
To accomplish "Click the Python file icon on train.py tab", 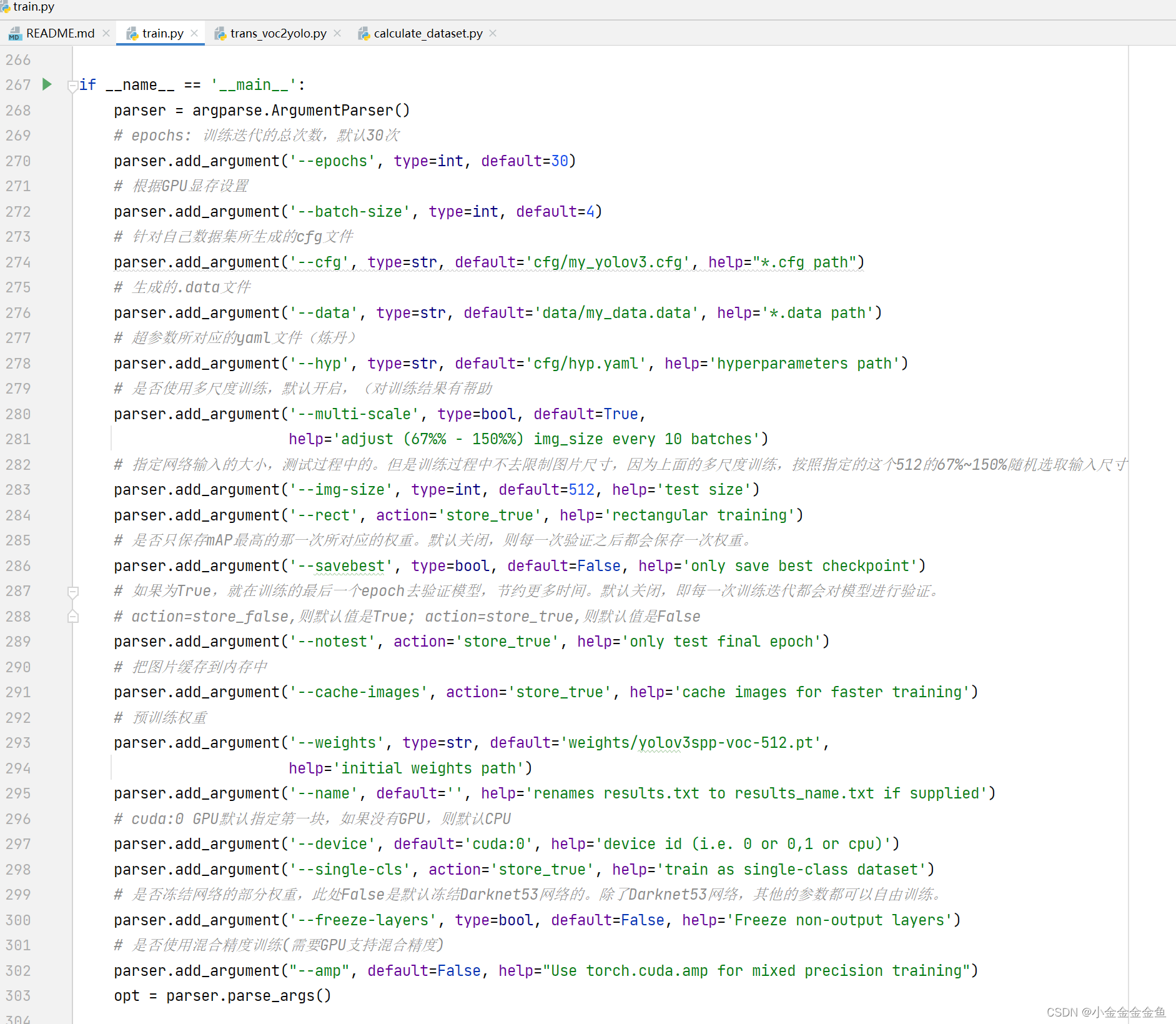I will click(132, 34).
